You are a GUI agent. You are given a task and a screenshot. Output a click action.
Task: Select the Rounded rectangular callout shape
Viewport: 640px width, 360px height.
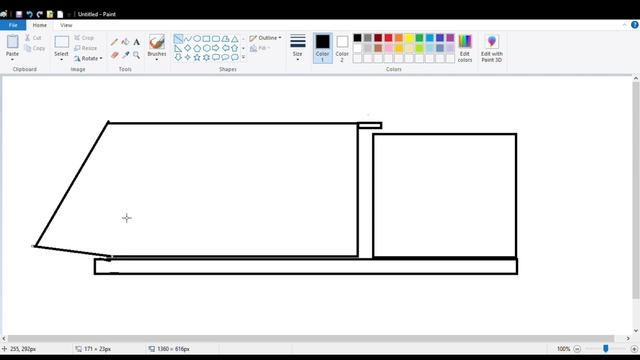click(x=216, y=57)
